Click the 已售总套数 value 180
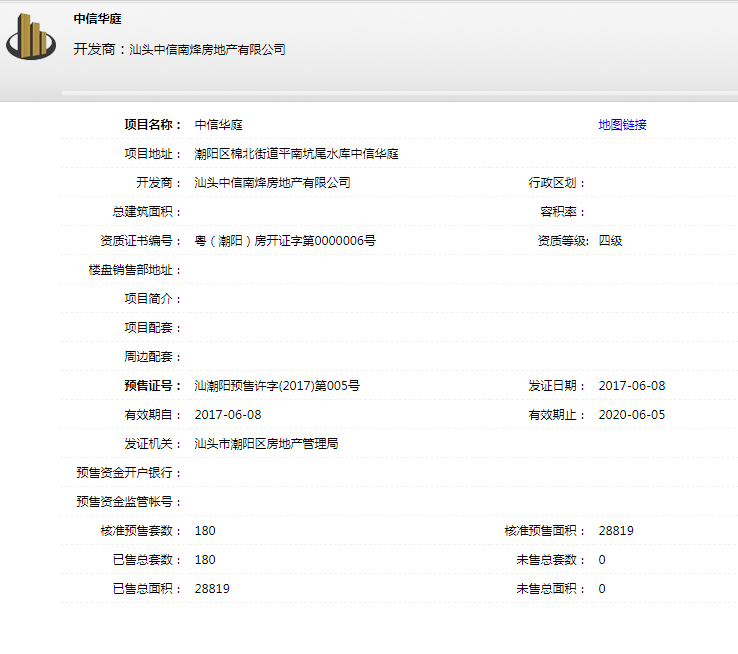Screen dimensions: 738x654 tap(205, 560)
